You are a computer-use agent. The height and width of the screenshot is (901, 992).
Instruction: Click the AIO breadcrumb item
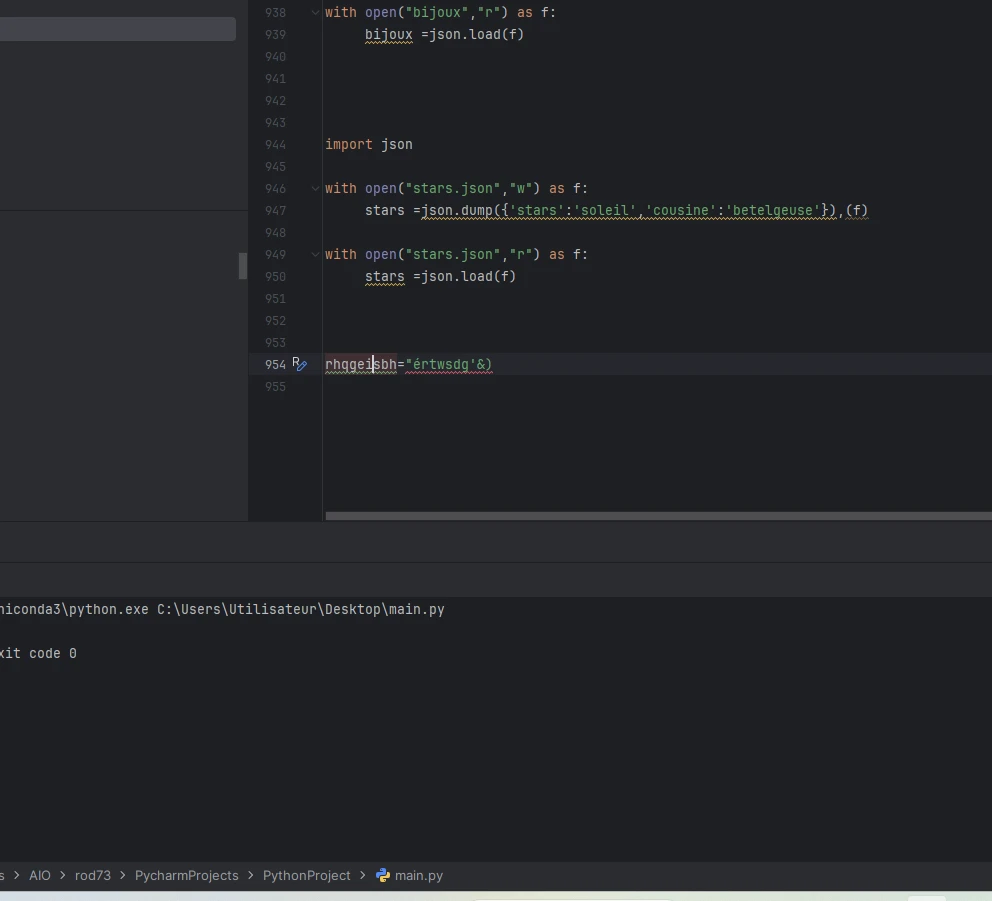click(40, 875)
